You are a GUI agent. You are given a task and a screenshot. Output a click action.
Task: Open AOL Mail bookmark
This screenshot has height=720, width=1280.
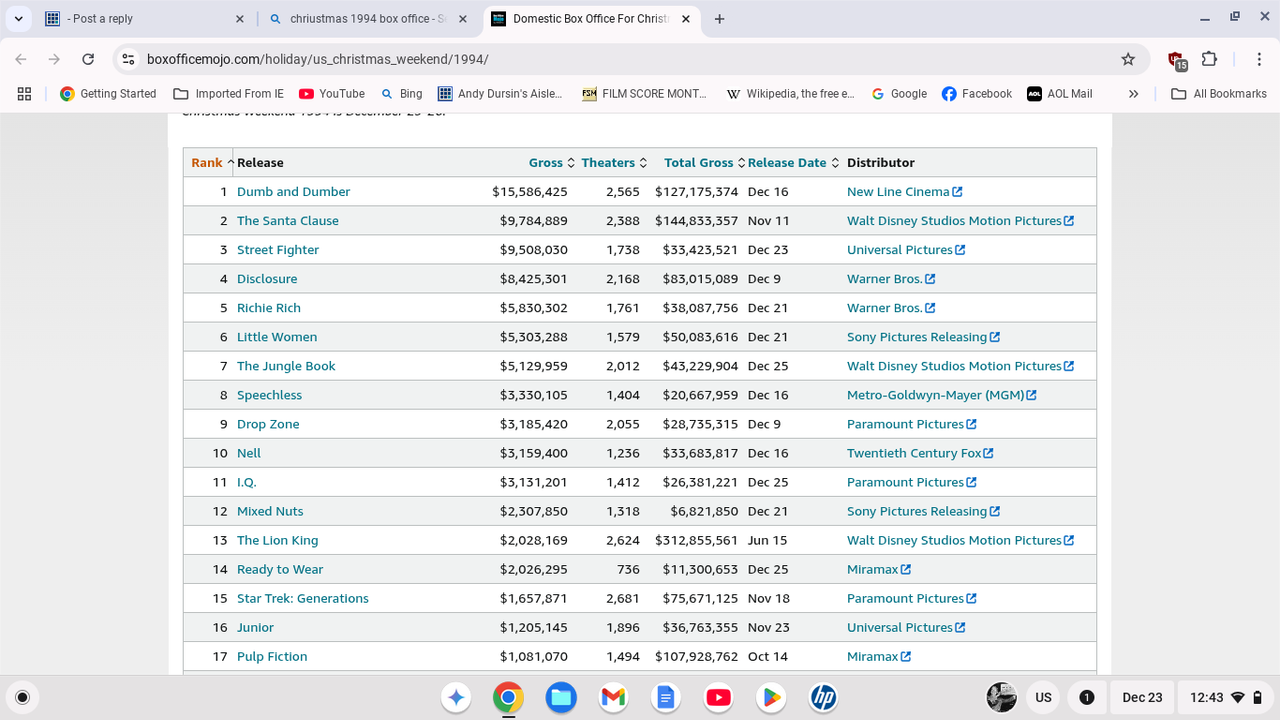coord(1060,93)
